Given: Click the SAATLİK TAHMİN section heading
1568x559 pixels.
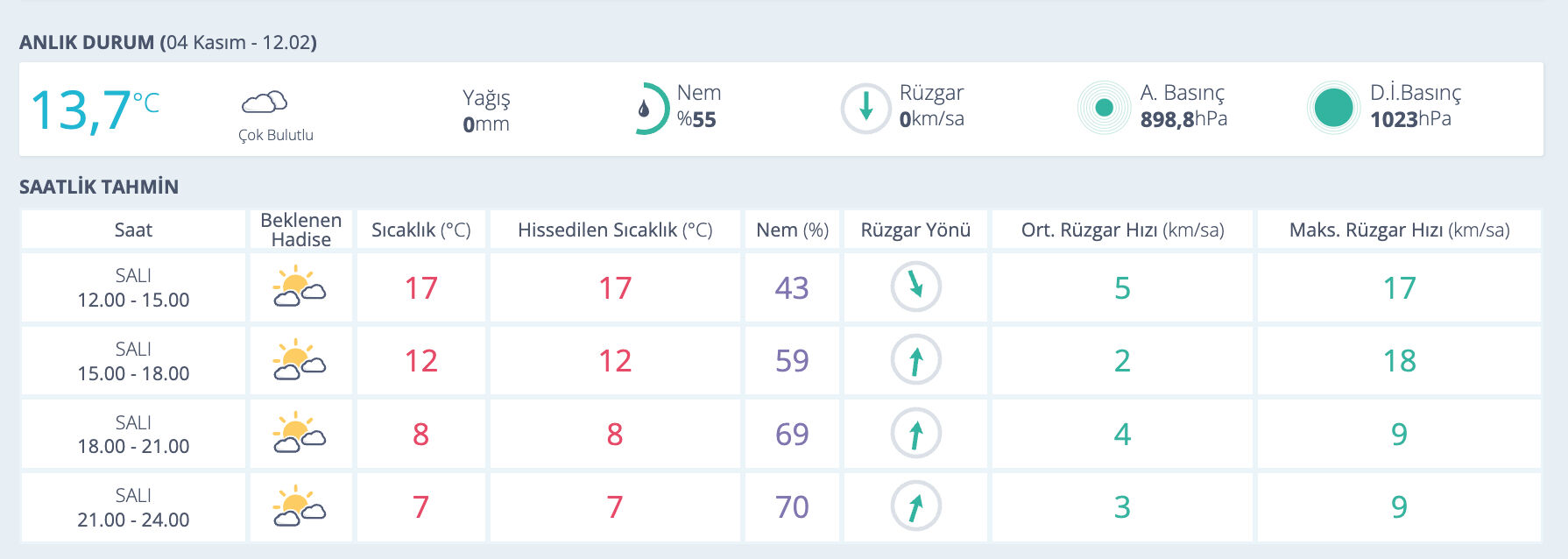Looking at the screenshot, I should coord(99,187).
